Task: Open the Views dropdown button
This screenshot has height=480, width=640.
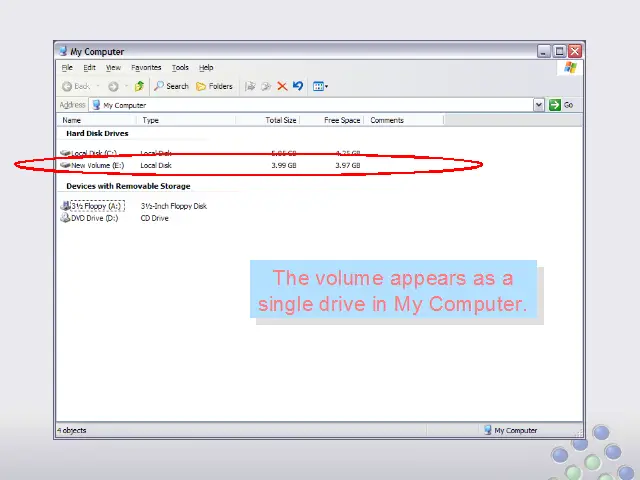Action: [320, 86]
